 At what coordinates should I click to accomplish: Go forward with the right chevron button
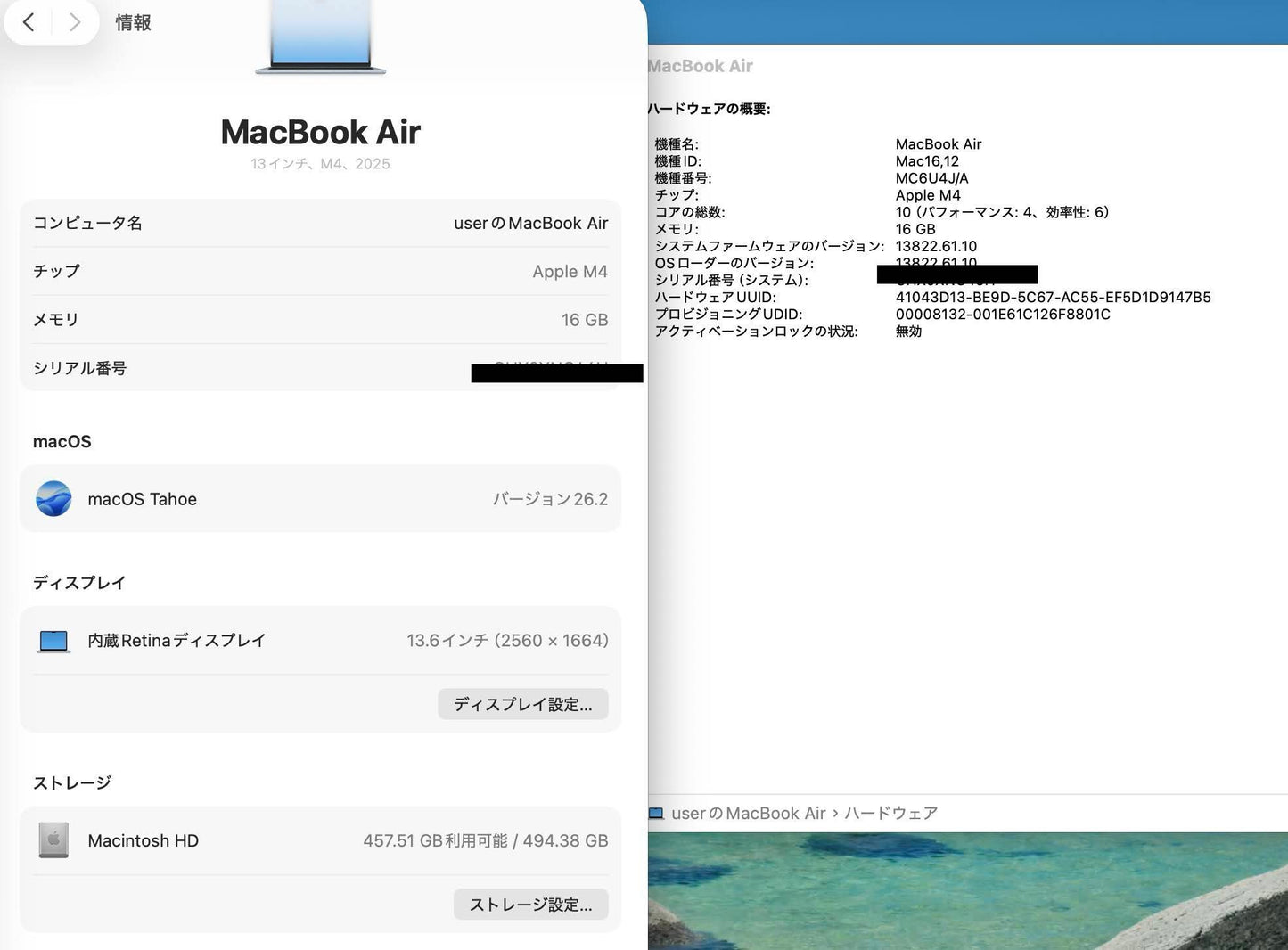click(75, 22)
